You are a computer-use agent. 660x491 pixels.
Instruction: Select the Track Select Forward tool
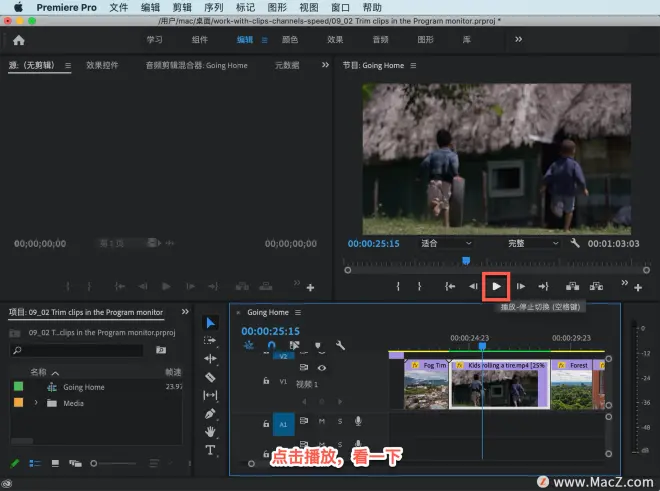coord(210,340)
